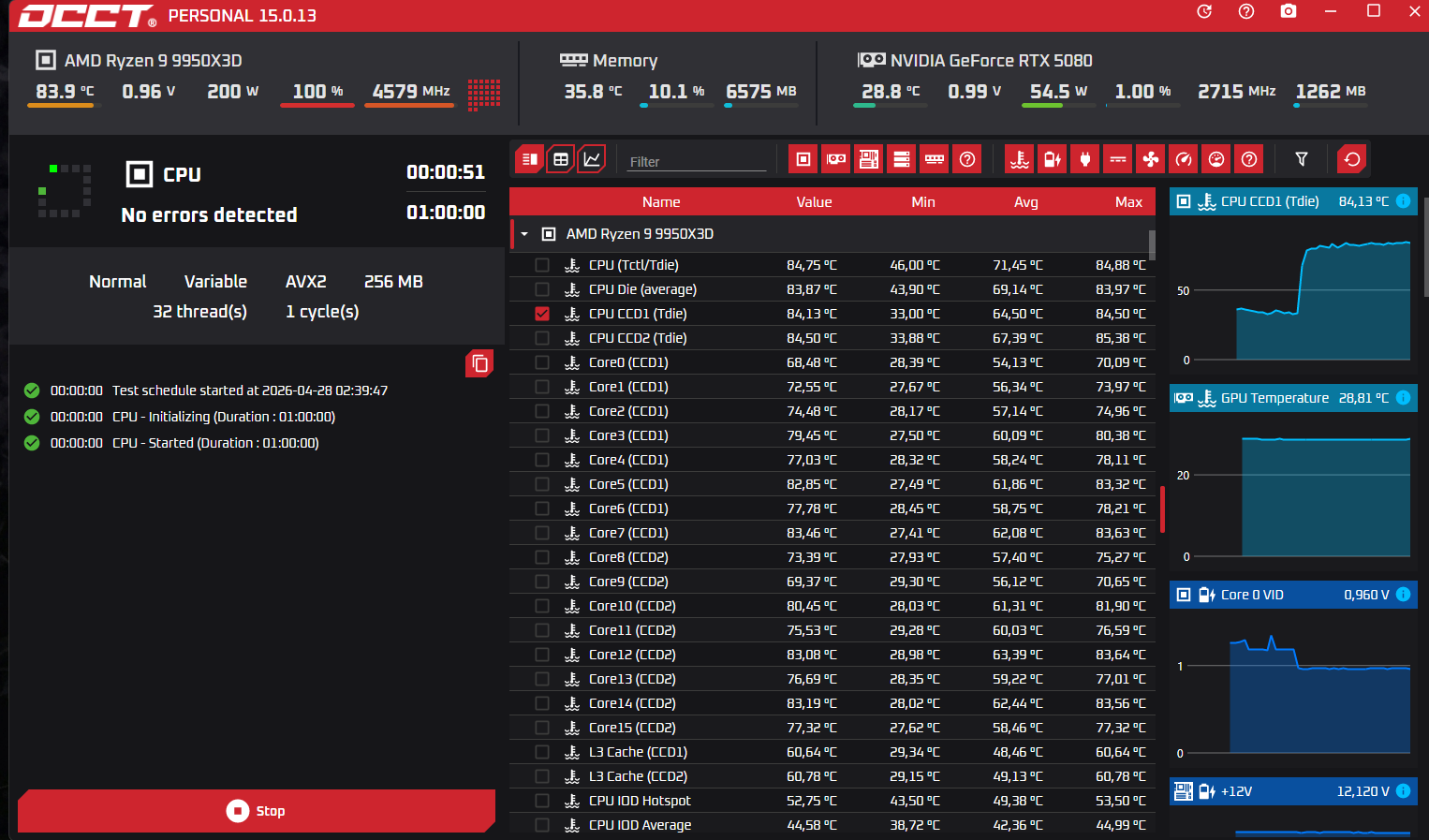Toggle the storage sensor category filter
Viewport: 1429px width, 840px height.
tap(902, 159)
